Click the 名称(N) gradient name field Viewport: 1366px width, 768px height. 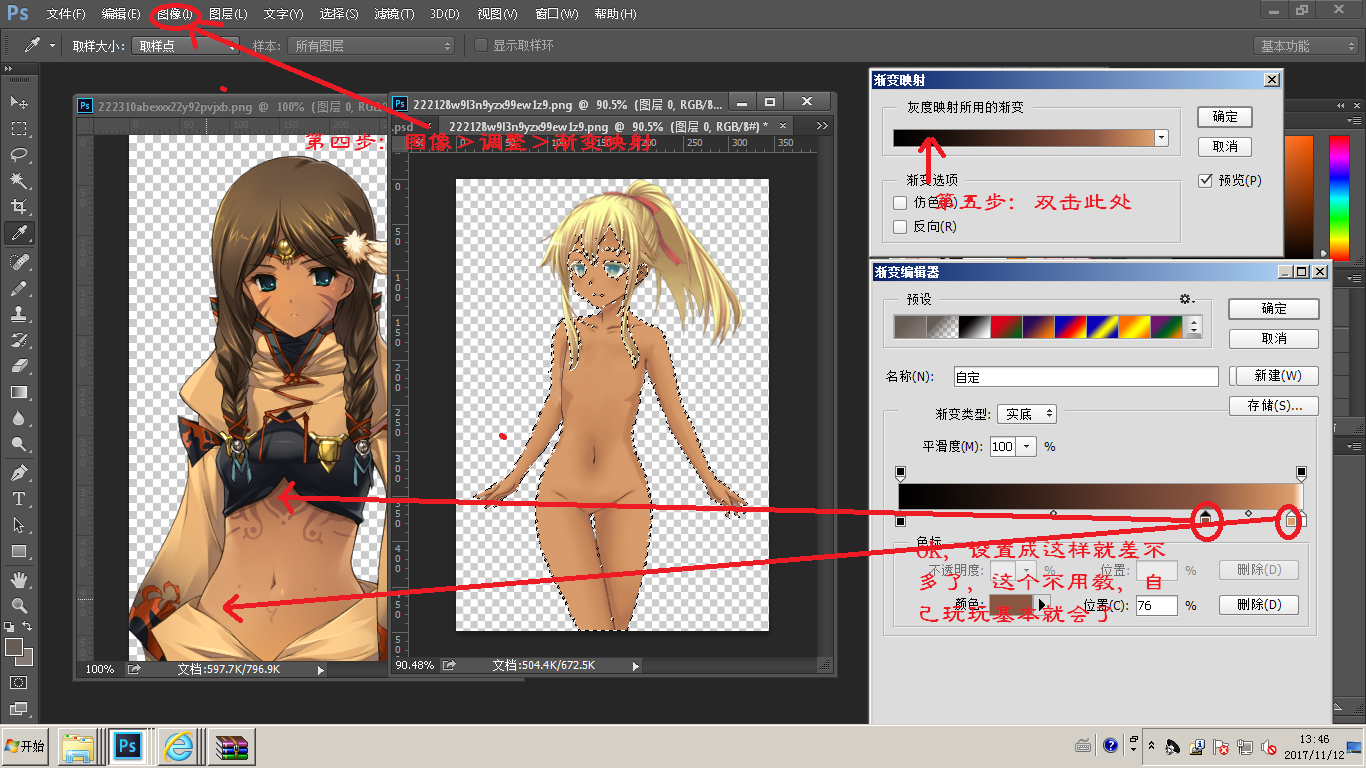(x=1086, y=377)
